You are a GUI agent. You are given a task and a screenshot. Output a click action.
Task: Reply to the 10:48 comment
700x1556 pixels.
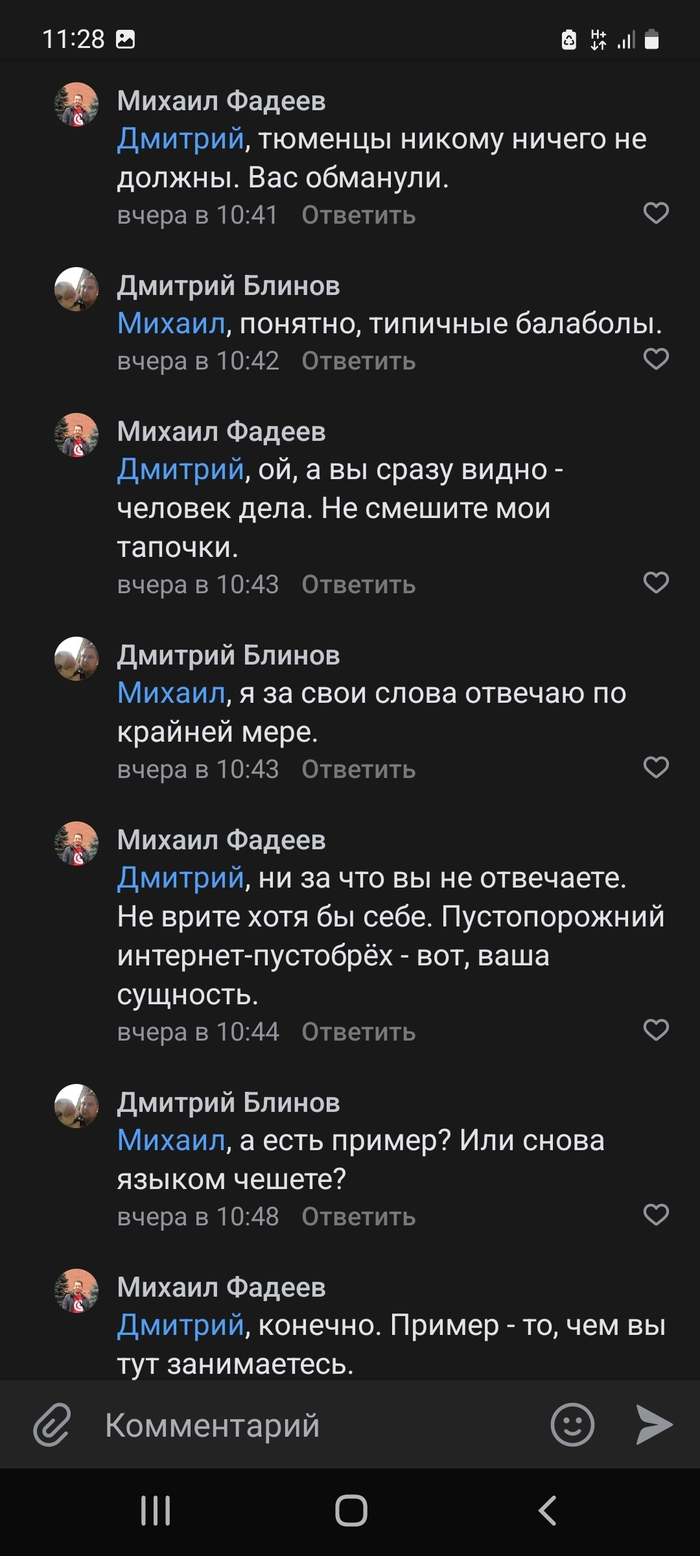[x=358, y=1217]
